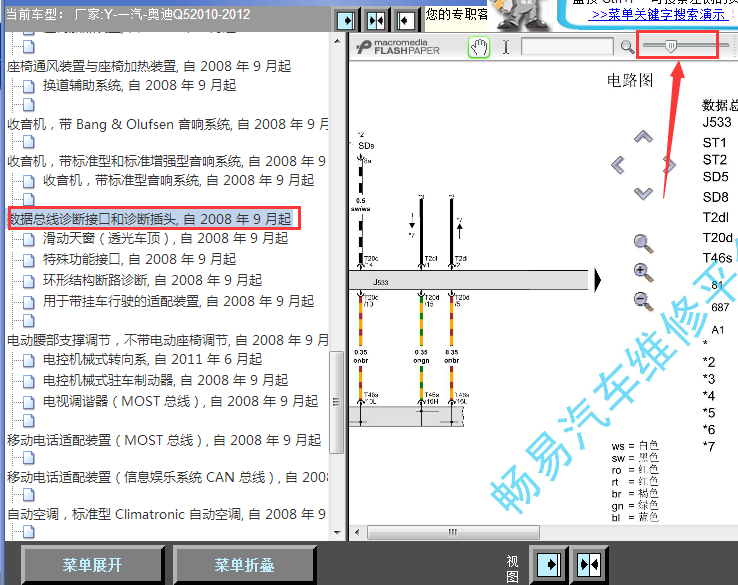Pan diagram up with the up arrow
738x585 pixels.
click(643, 136)
